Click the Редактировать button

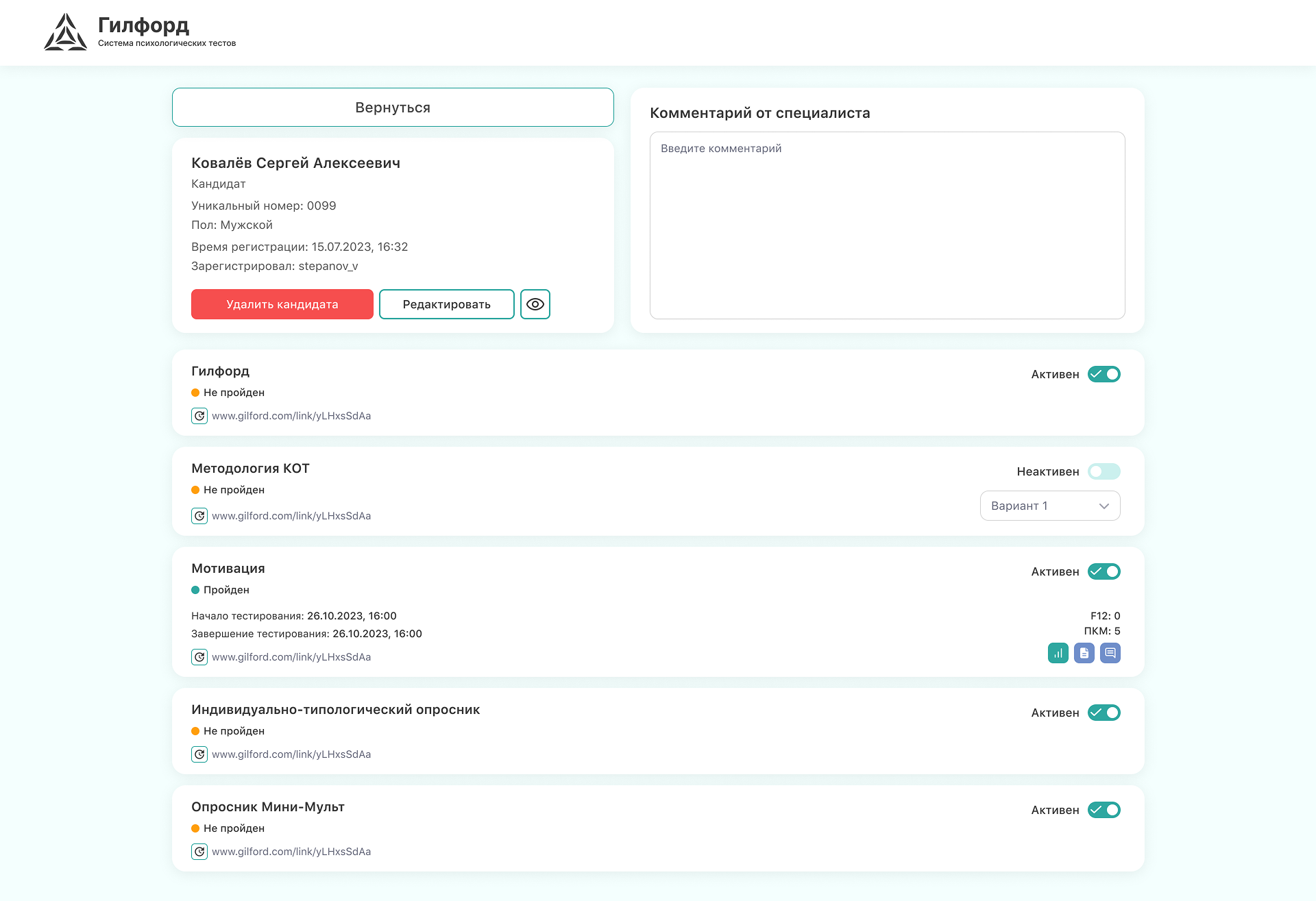(446, 304)
